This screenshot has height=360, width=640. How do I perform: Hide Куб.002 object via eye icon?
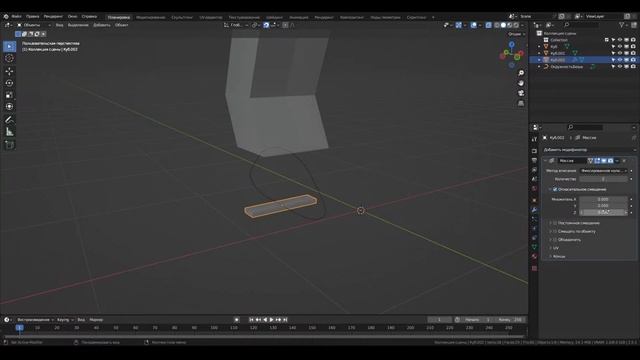pos(620,53)
